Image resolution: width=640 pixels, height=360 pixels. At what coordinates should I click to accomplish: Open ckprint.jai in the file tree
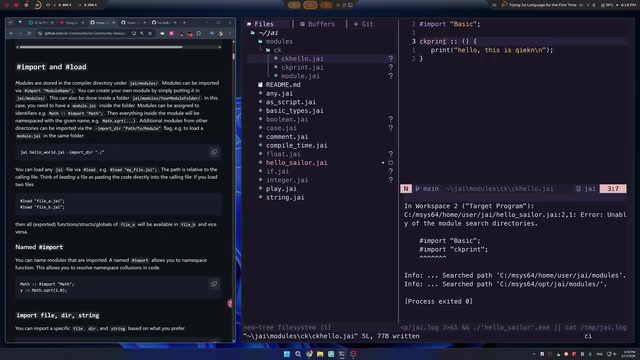click(x=302, y=67)
